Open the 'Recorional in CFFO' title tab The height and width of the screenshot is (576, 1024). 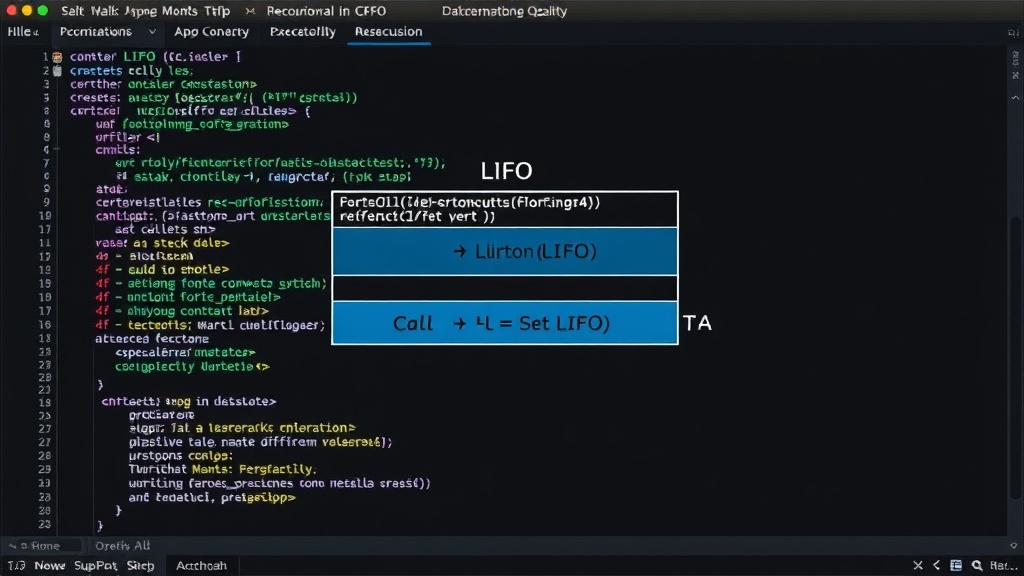coord(326,11)
